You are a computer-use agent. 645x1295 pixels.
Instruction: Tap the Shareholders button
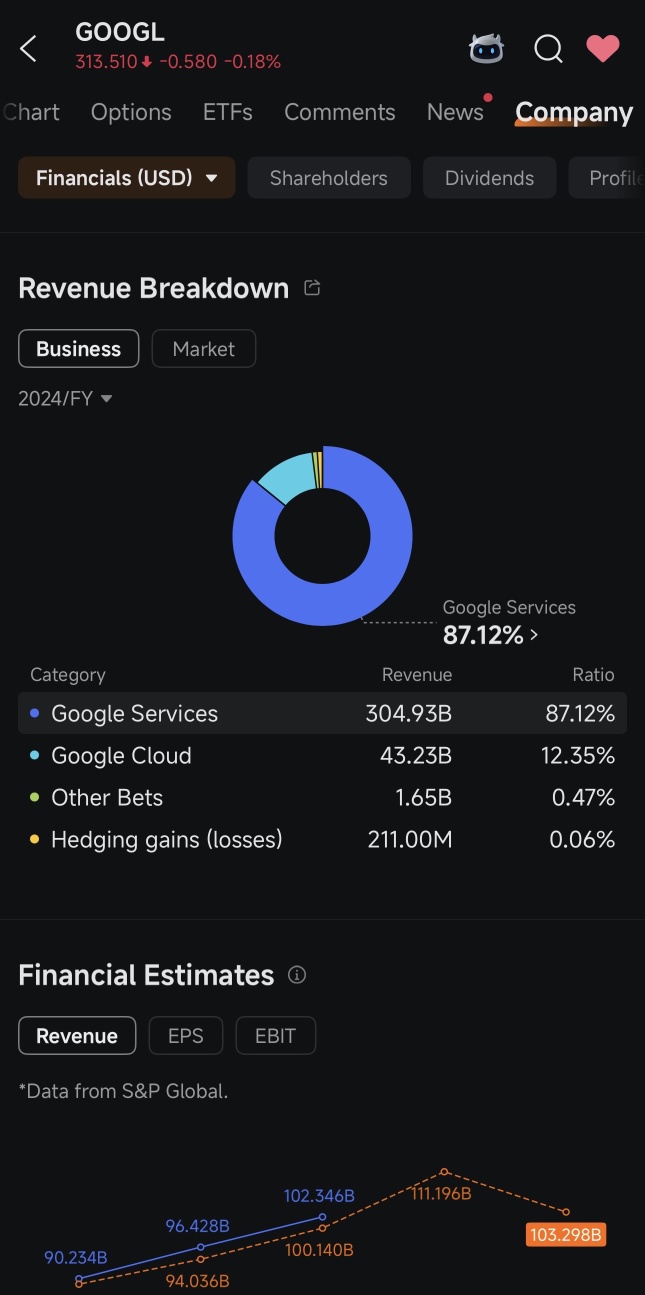pyautogui.click(x=329, y=178)
